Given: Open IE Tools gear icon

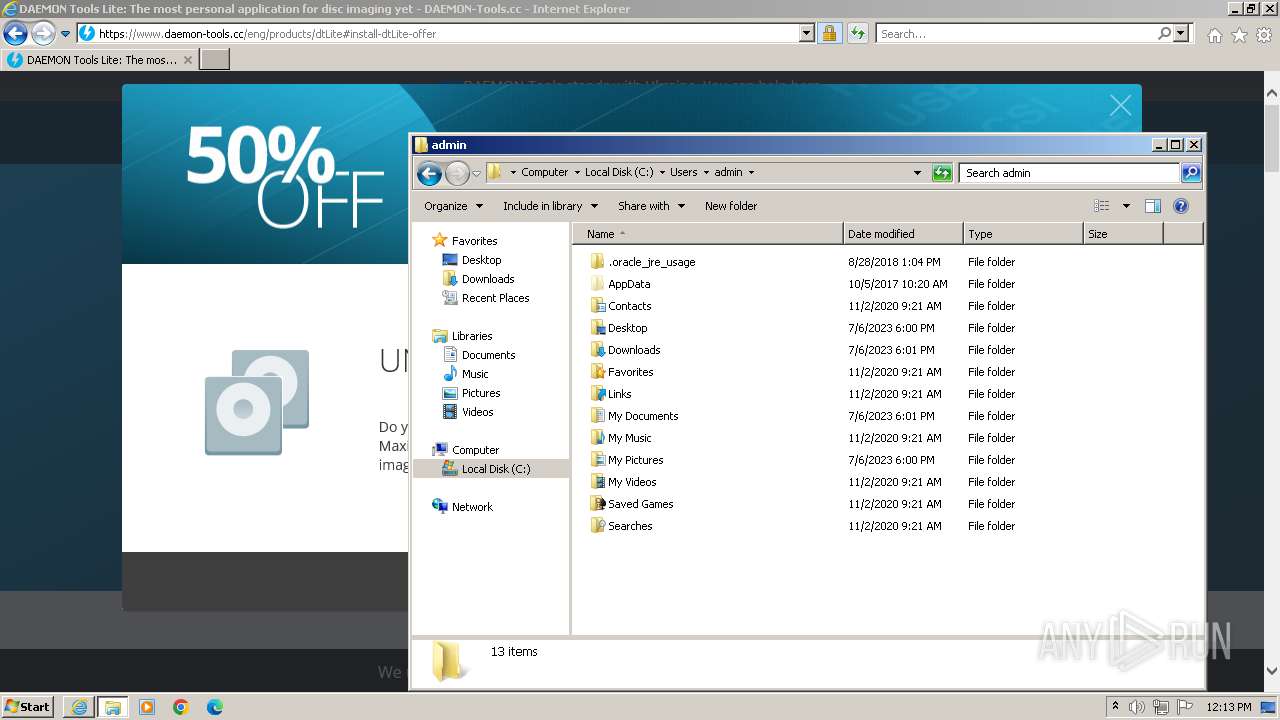Looking at the screenshot, I should 1264,35.
